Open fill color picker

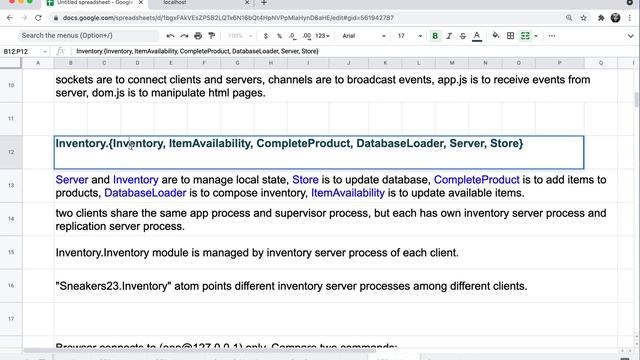pyautogui.click(x=496, y=36)
